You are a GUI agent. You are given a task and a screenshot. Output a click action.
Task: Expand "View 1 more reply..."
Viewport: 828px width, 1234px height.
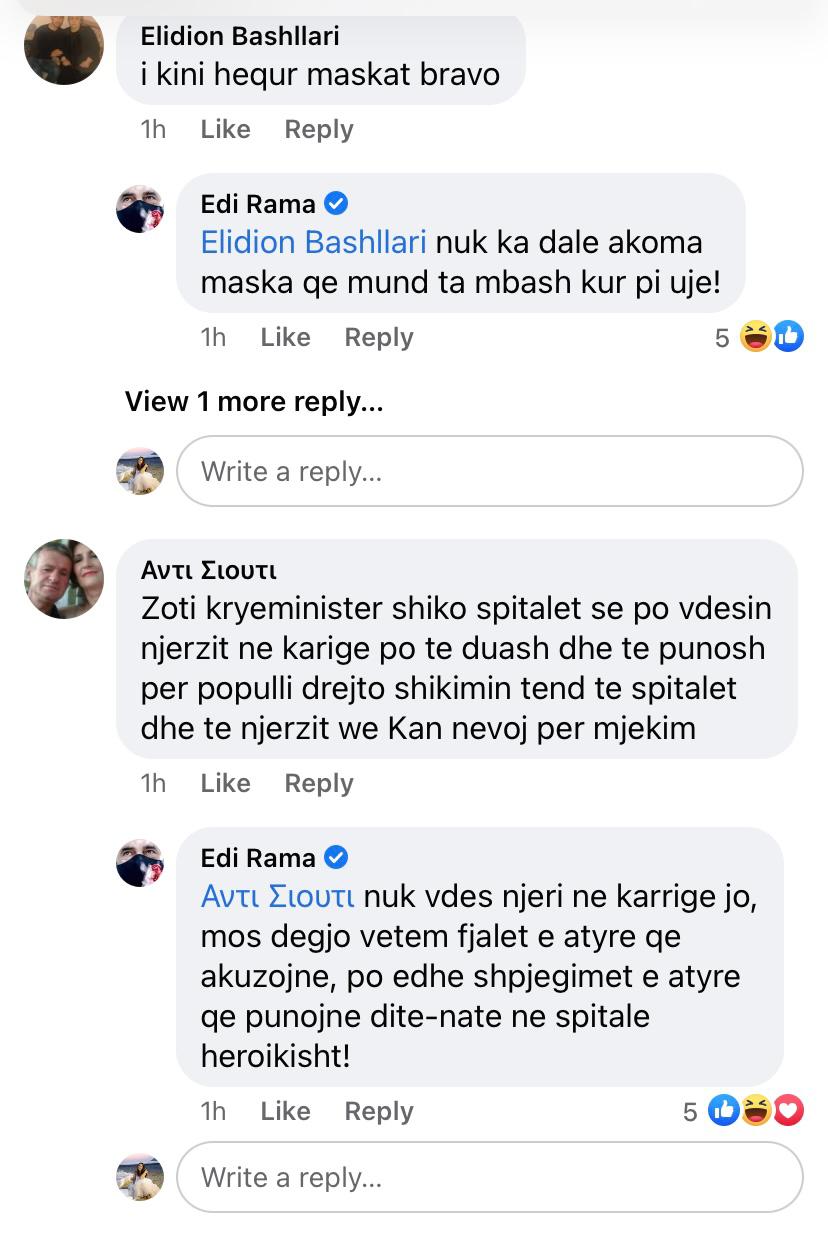(254, 401)
